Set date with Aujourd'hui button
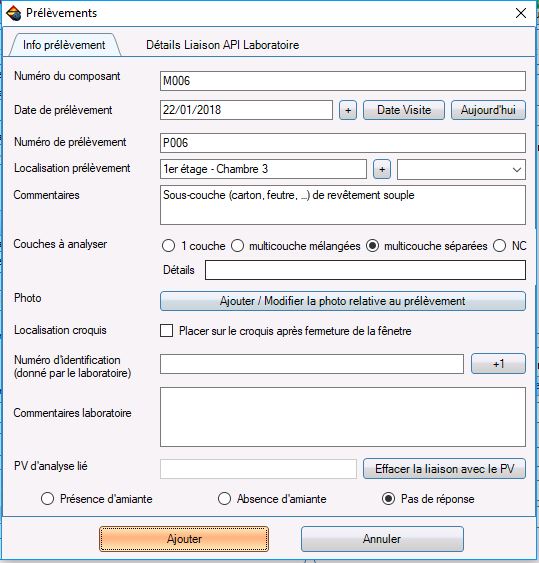539x563 pixels. [x=488, y=110]
